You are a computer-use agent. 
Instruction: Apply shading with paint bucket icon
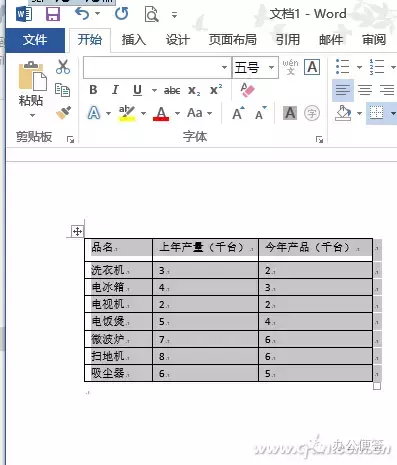(343, 113)
